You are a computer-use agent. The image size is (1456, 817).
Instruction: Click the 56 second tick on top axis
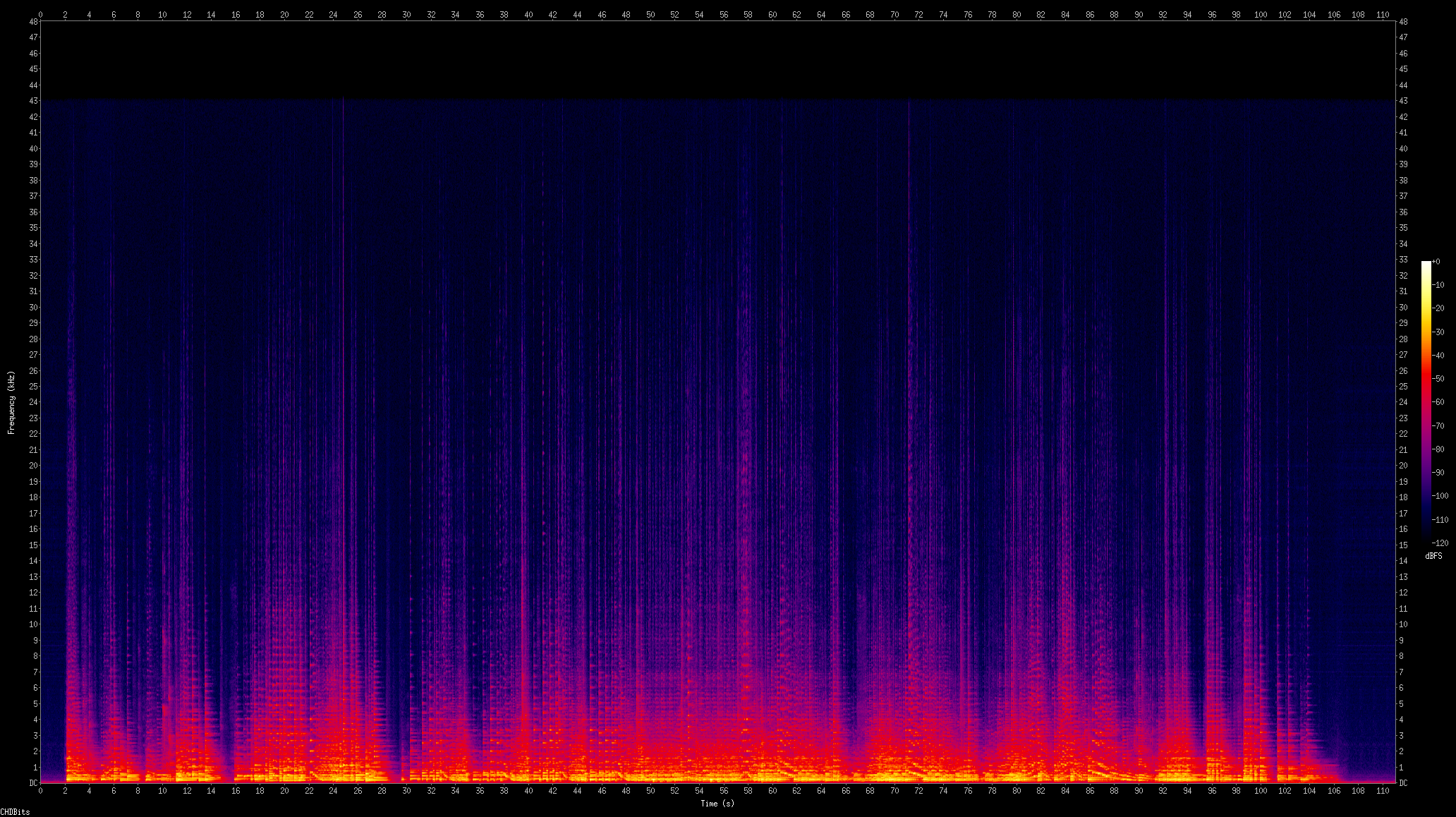[x=724, y=14]
